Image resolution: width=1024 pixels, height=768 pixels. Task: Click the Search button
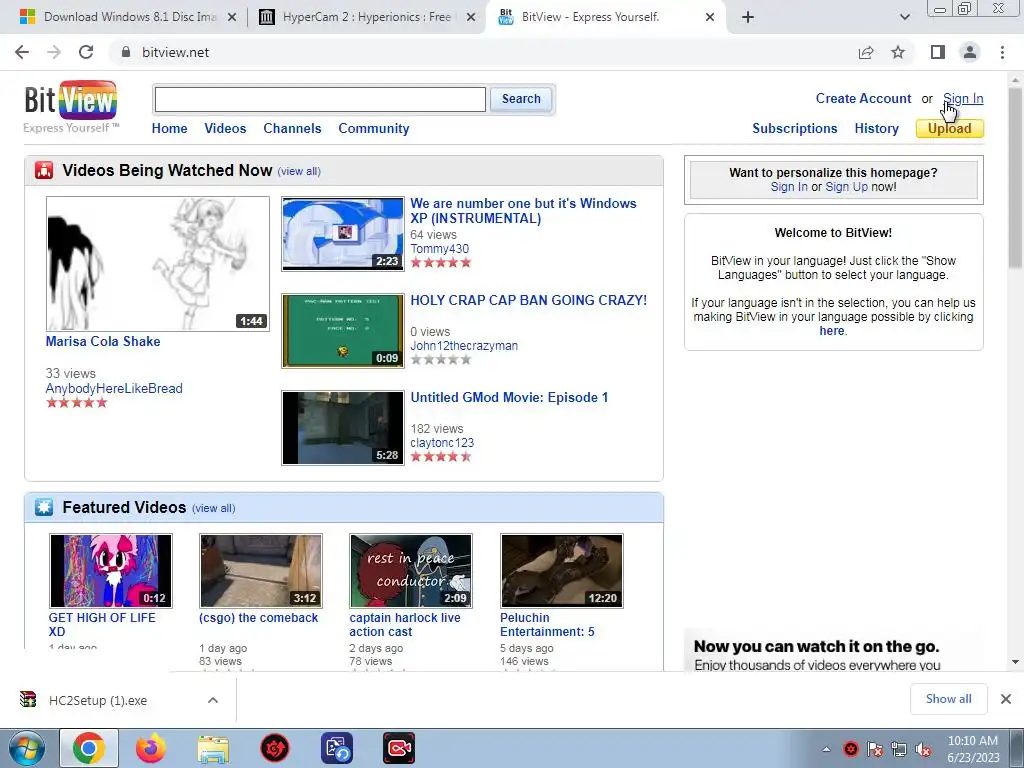click(521, 99)
